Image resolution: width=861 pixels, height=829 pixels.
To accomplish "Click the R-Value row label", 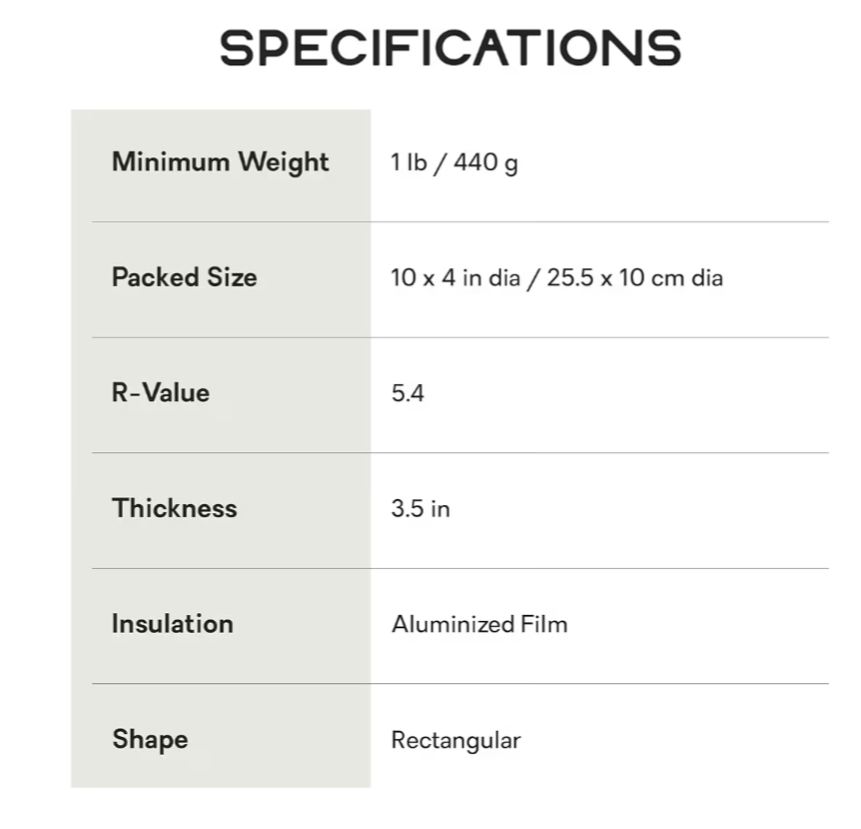I will pyautogui.click(x=161, y=393).
